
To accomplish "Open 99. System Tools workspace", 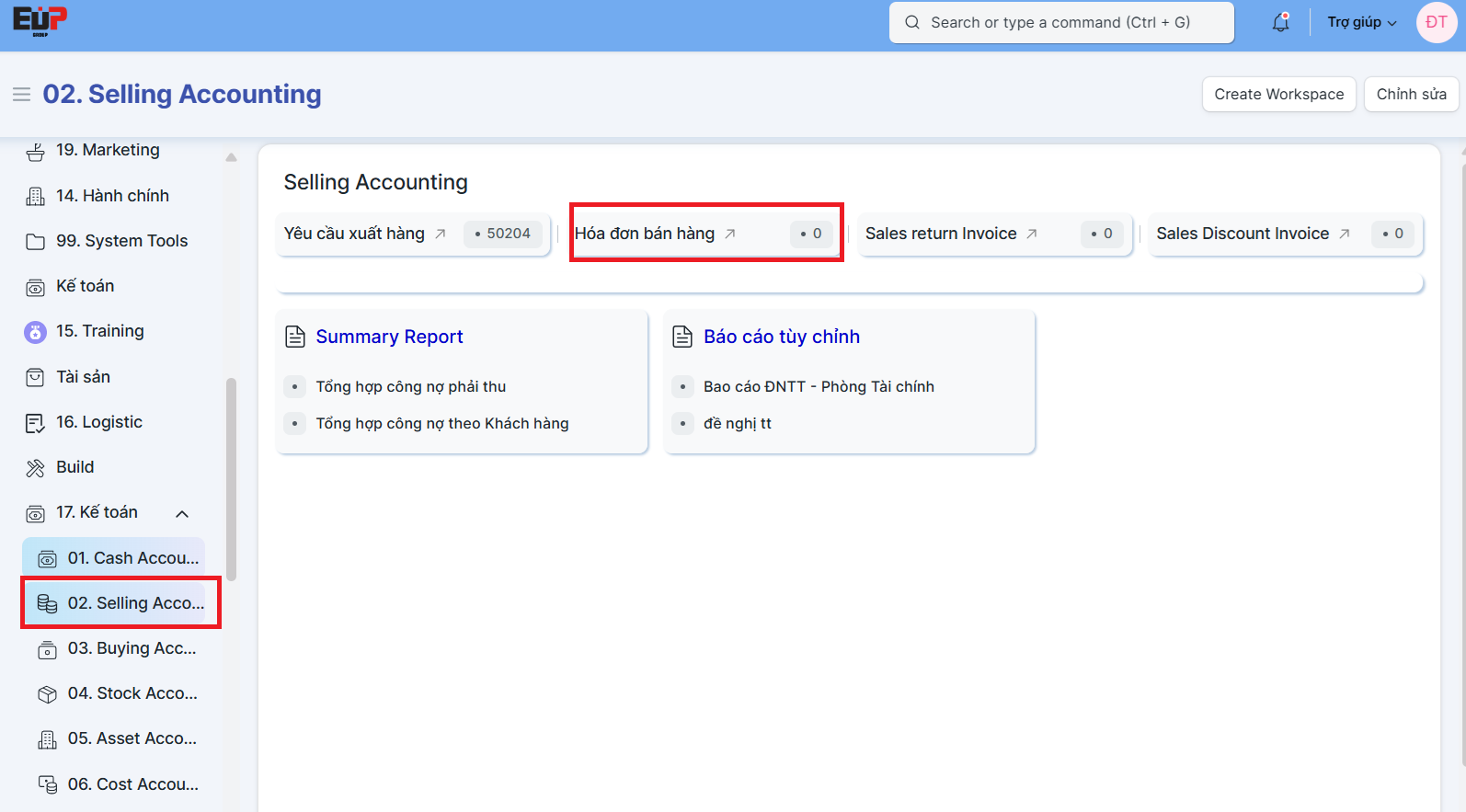I will click(121, 241).
